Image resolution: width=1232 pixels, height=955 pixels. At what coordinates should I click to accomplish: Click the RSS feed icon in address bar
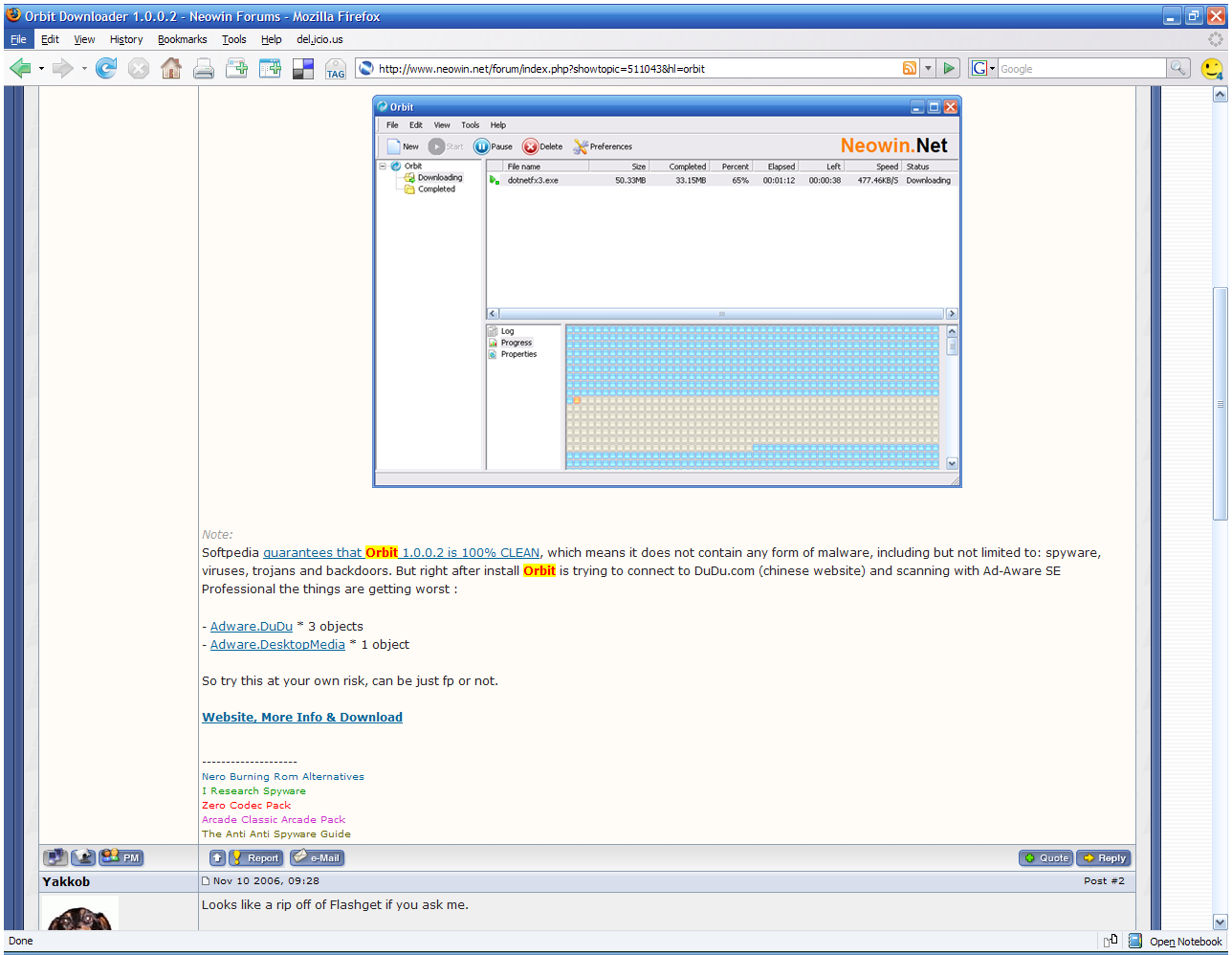point(910,69)
